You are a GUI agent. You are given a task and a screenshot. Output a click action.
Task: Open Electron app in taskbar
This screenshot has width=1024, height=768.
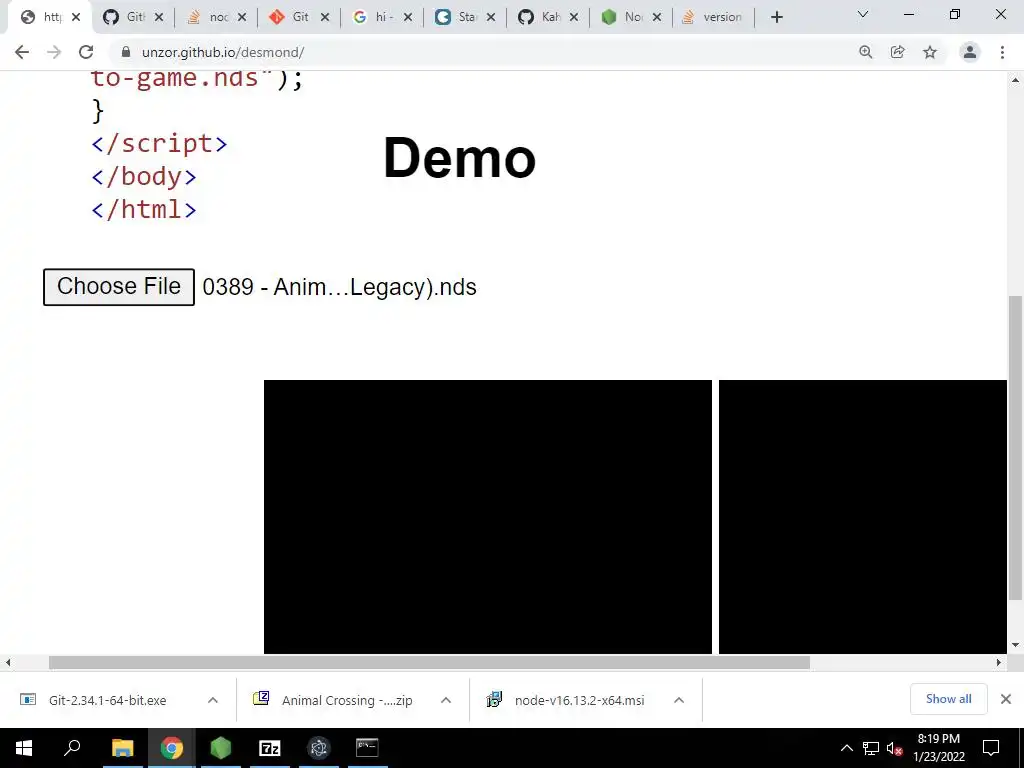tap(319, 748)
